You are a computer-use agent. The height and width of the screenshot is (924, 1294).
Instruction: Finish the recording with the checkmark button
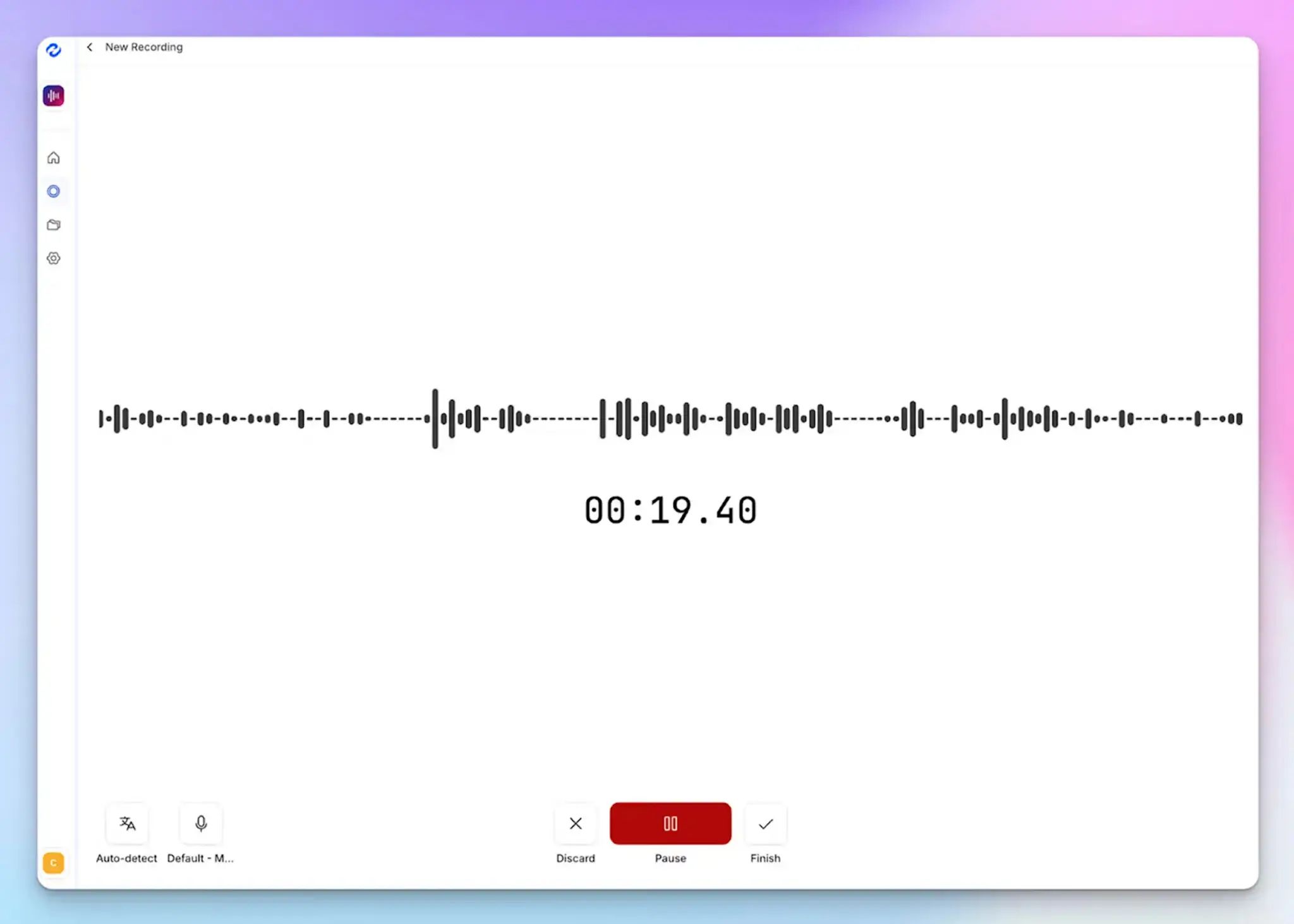click(765, 824)
